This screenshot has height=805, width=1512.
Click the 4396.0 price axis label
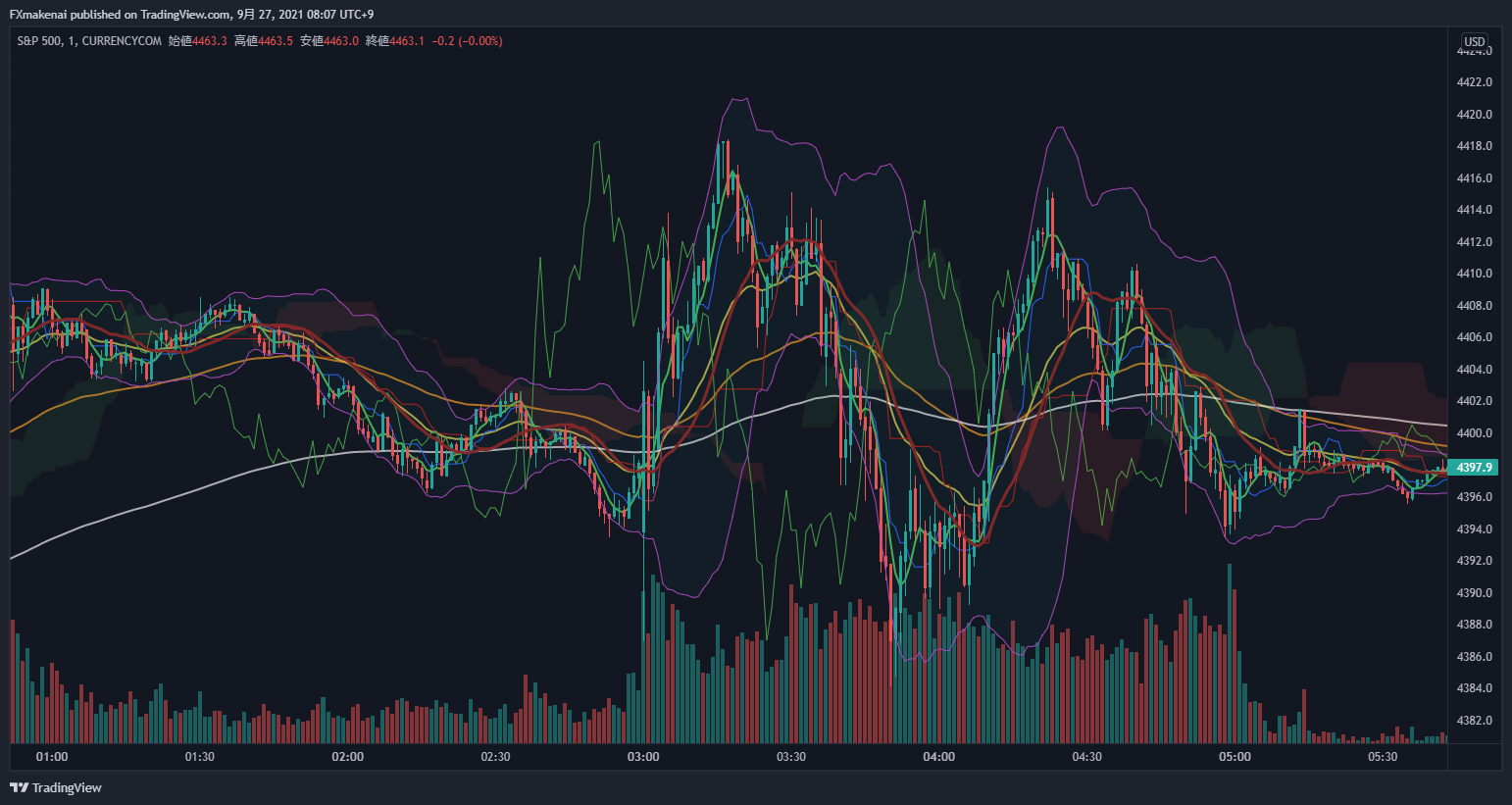[1474, 497]
